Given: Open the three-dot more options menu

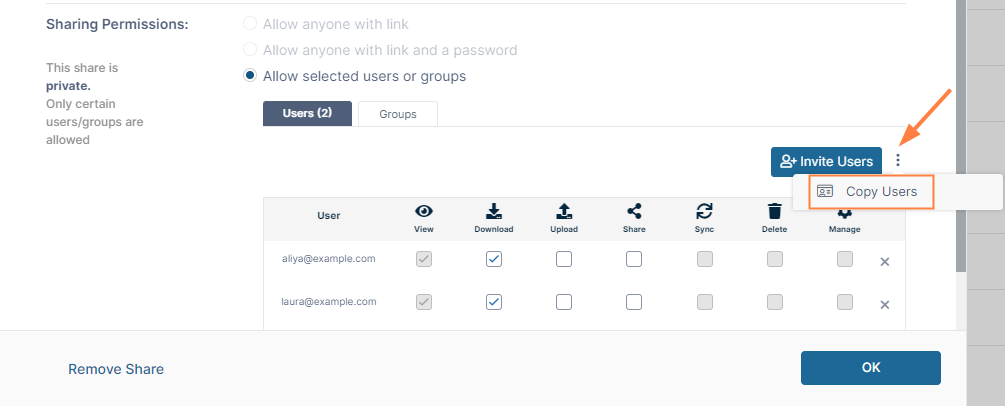Looking at the screenshot, I should coord(898,160).
